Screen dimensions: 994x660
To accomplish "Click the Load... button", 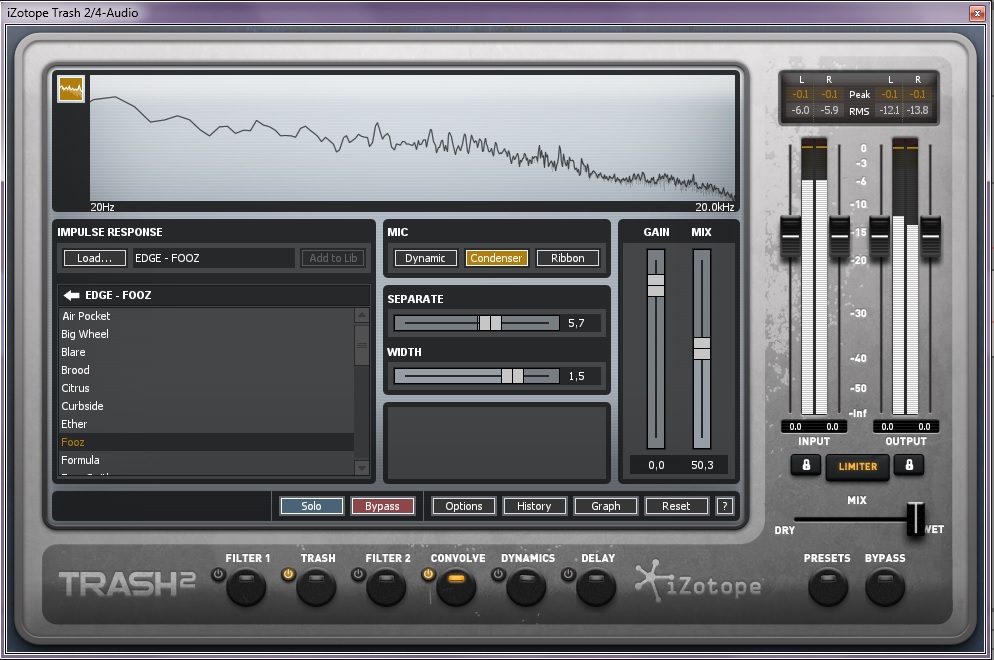I will coord(95,258).
